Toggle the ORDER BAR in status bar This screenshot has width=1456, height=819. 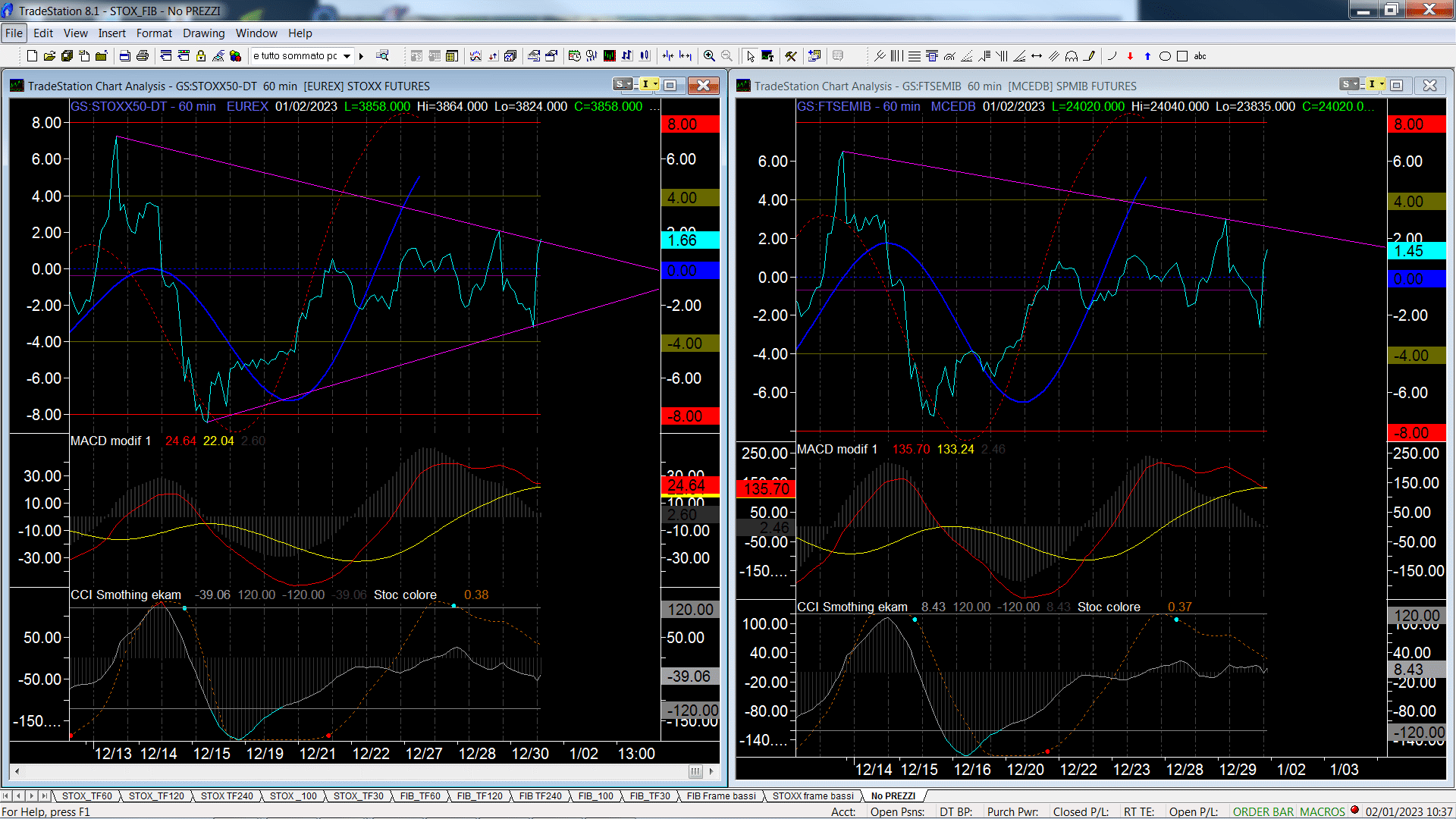[1263, 811]
